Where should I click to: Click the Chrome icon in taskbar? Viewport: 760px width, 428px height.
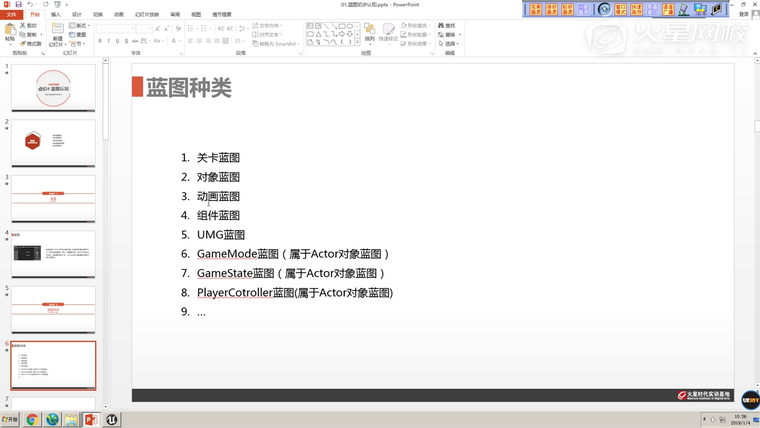(32, 419)
